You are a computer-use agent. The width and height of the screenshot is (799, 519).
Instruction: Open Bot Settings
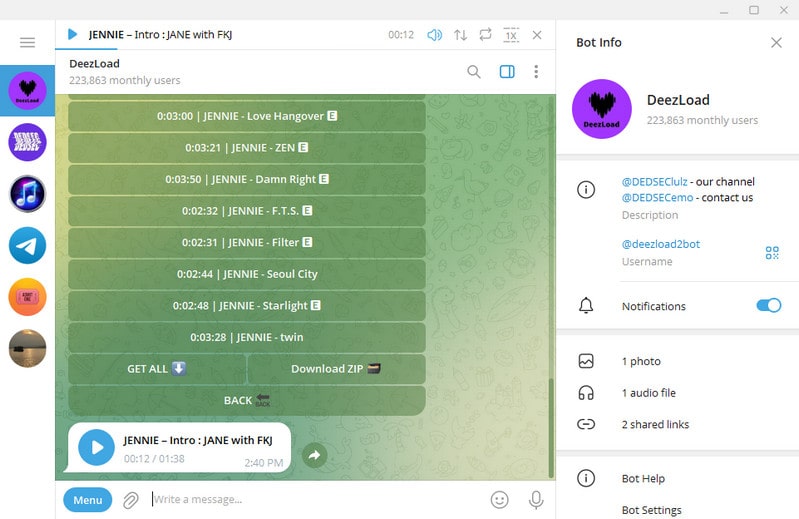click(651, 510)
